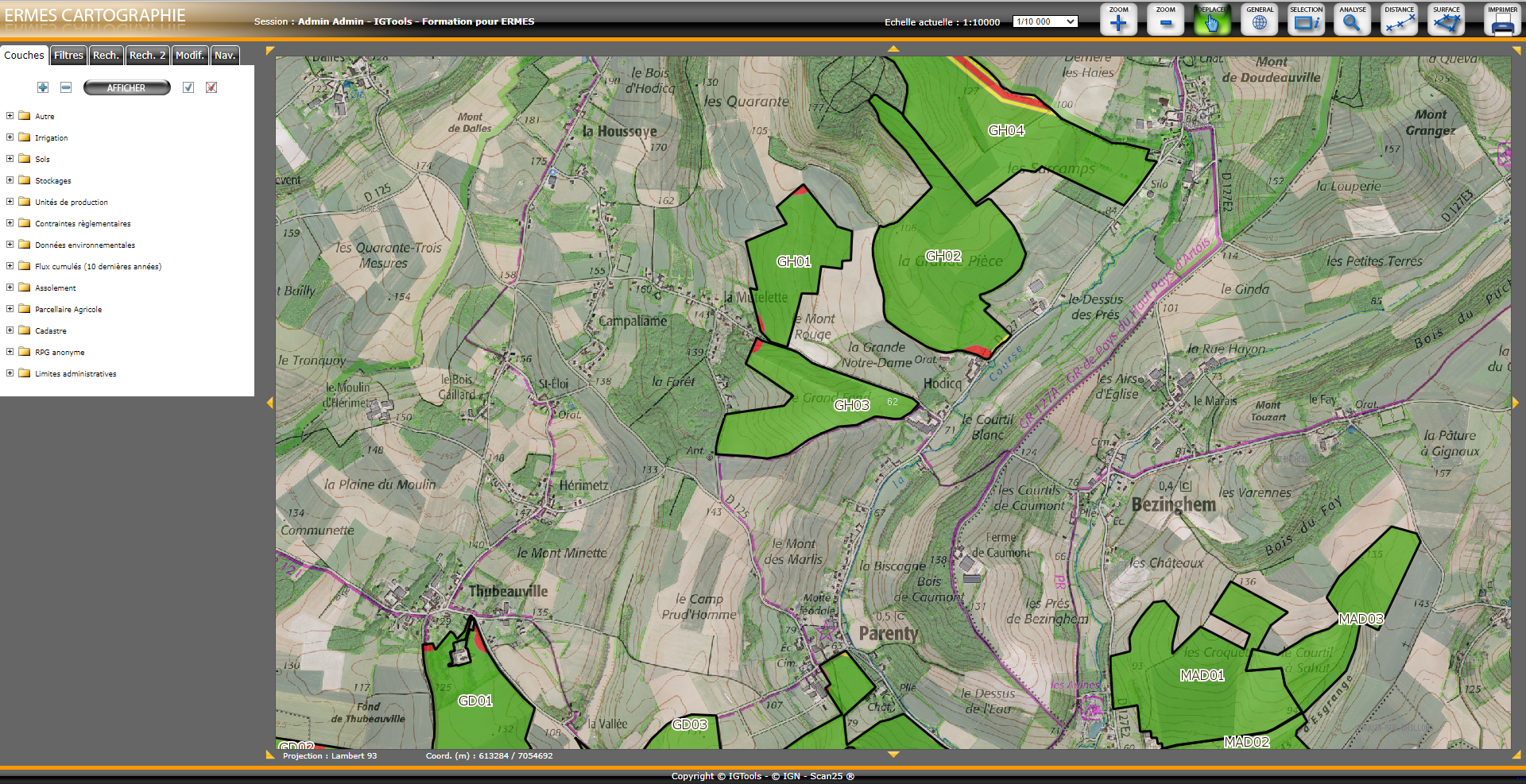Check all layers with the checkmark box
The height and width of the screenshot is (784, 1526).
(188, 87)
